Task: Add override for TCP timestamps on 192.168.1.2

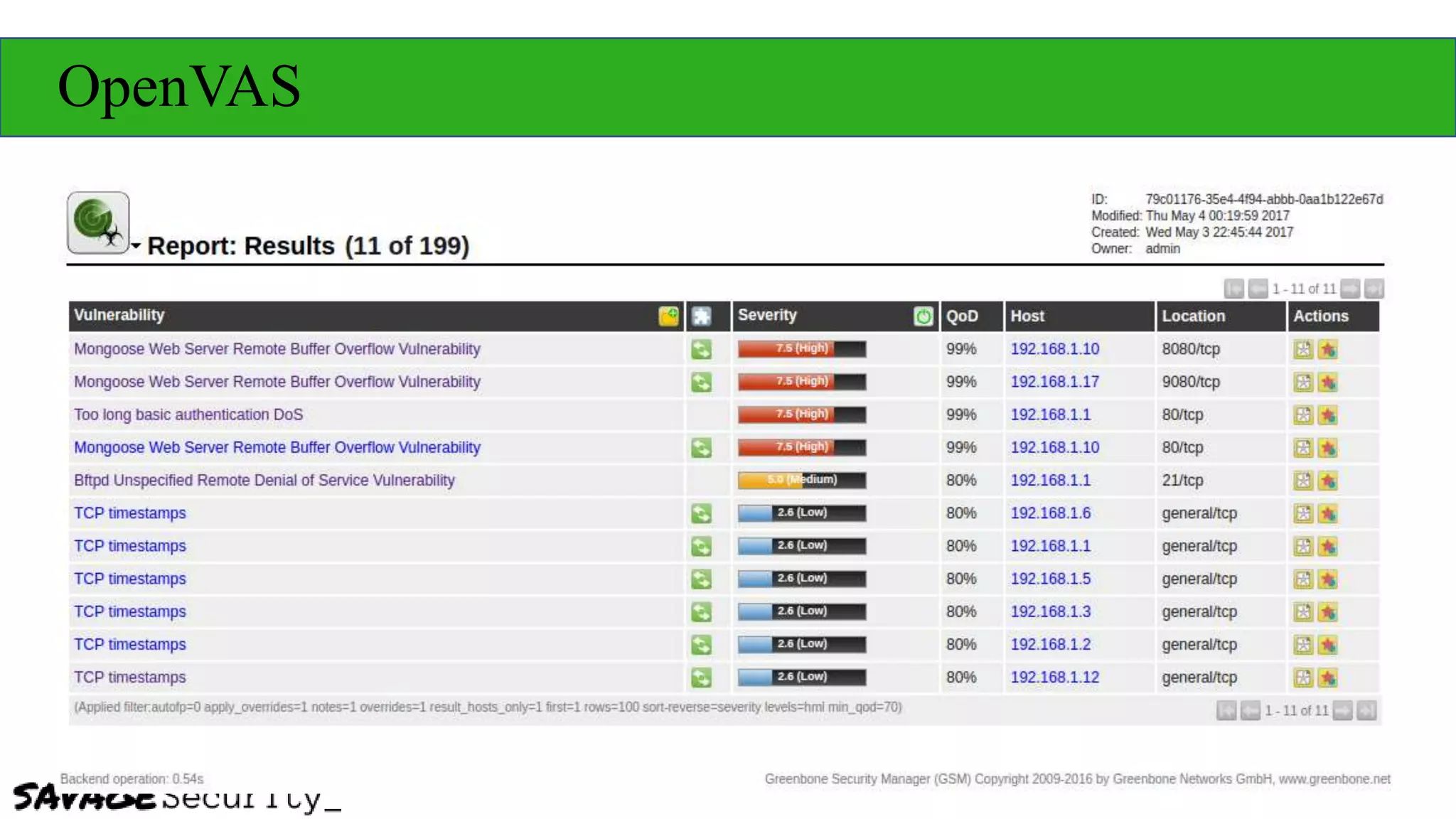Action: [1327, 645]
